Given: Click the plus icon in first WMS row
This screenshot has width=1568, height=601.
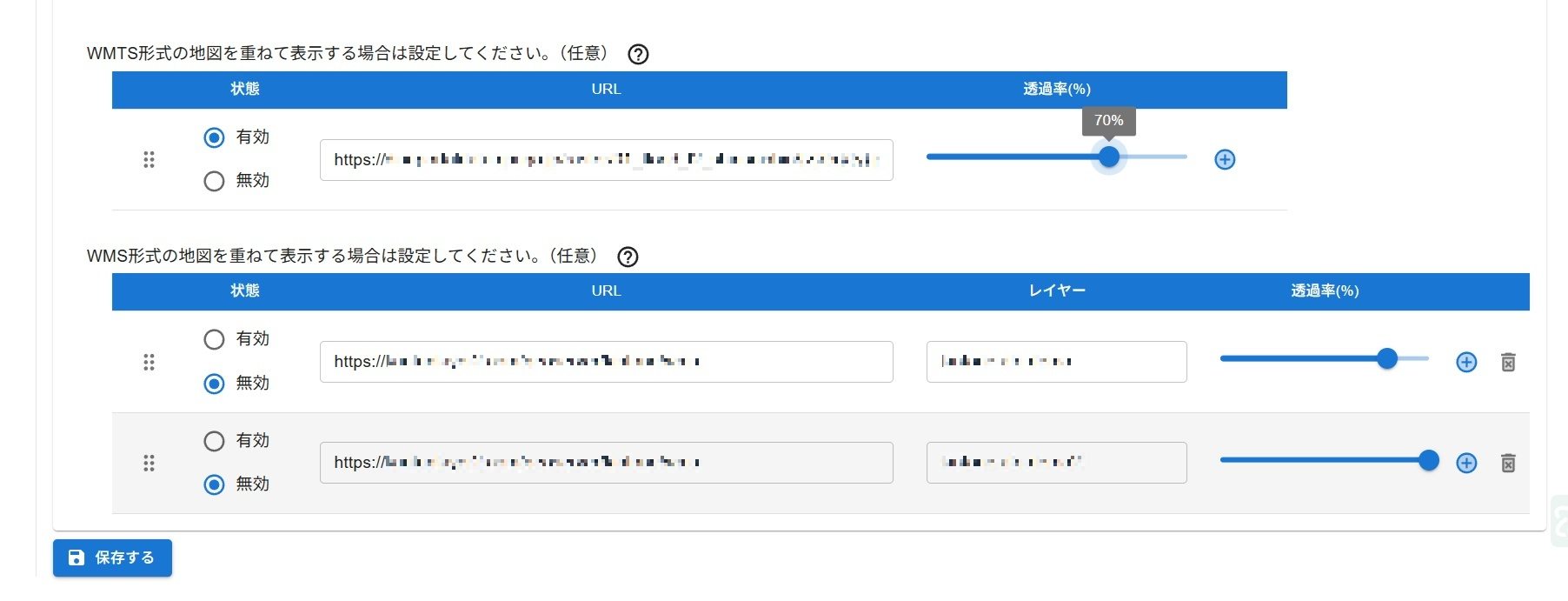Looking at the screenshot, I should pos(1466,362).
